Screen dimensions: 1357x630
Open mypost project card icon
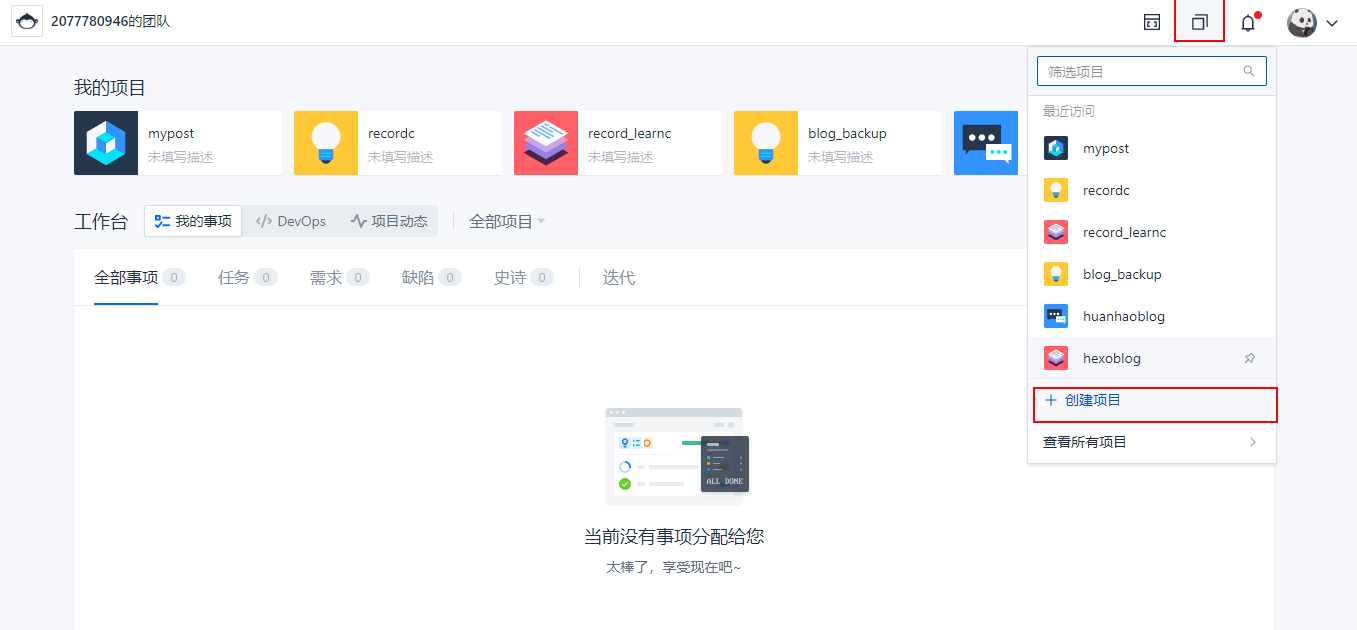point(106,143)
